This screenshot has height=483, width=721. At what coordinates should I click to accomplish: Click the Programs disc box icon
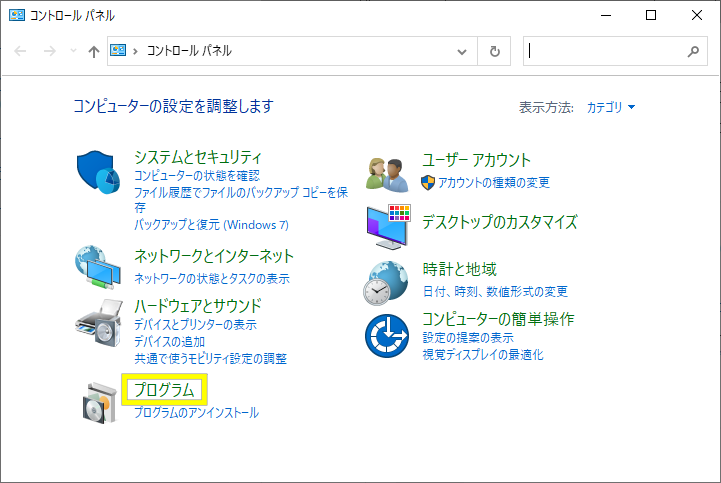tap(98, 400)
